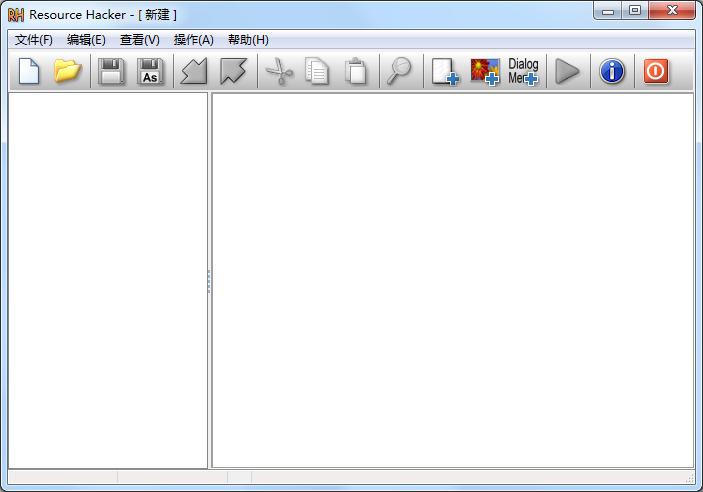Click the Save As floppy icon
The height and width of the screenshot is (492, 703).
click(x=150, y=71)
